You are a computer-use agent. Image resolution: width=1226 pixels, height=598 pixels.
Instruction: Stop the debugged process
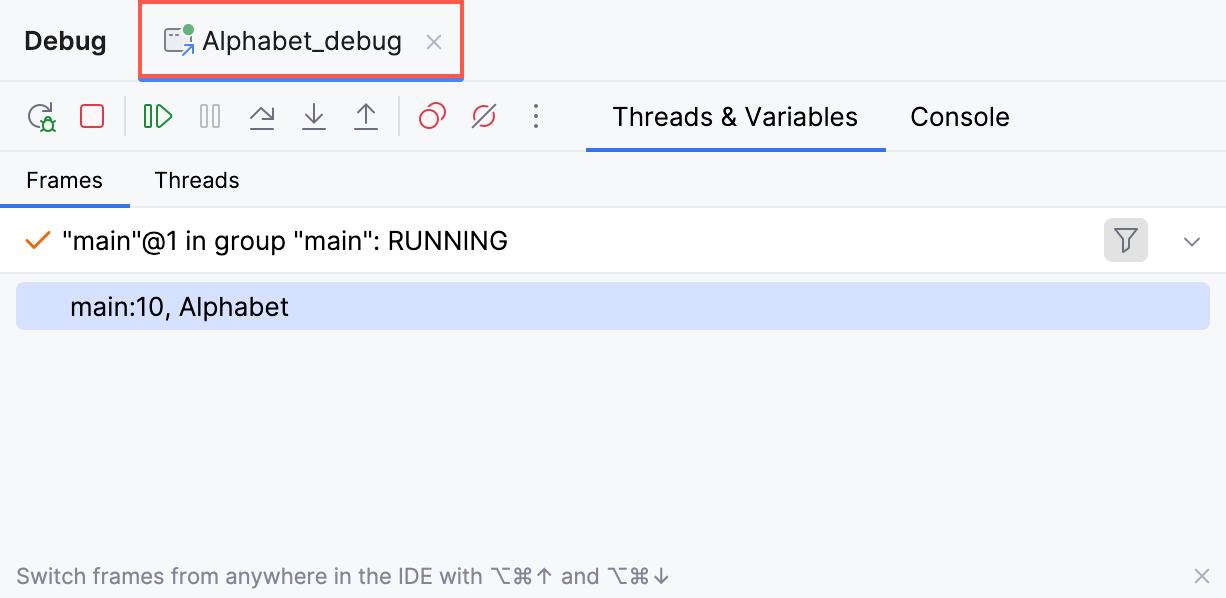coord(91,116)
